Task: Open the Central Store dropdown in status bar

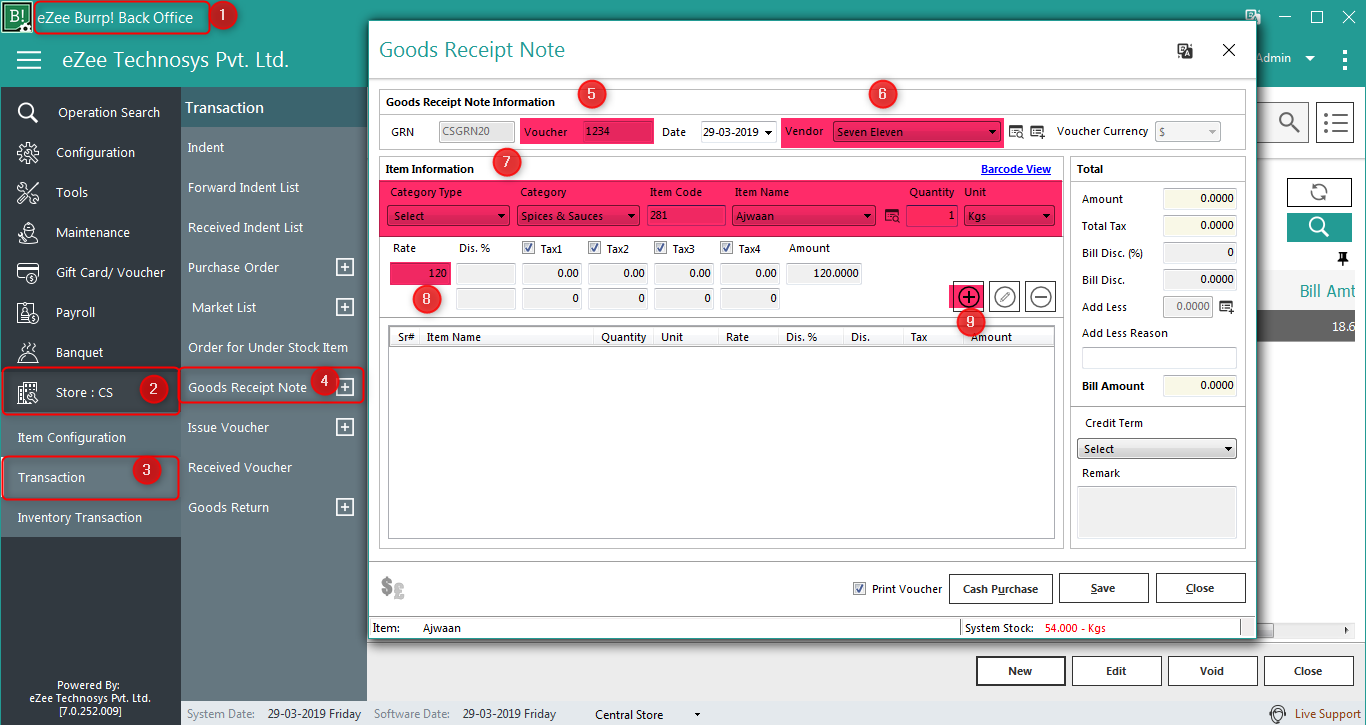Action: point(698,715)
